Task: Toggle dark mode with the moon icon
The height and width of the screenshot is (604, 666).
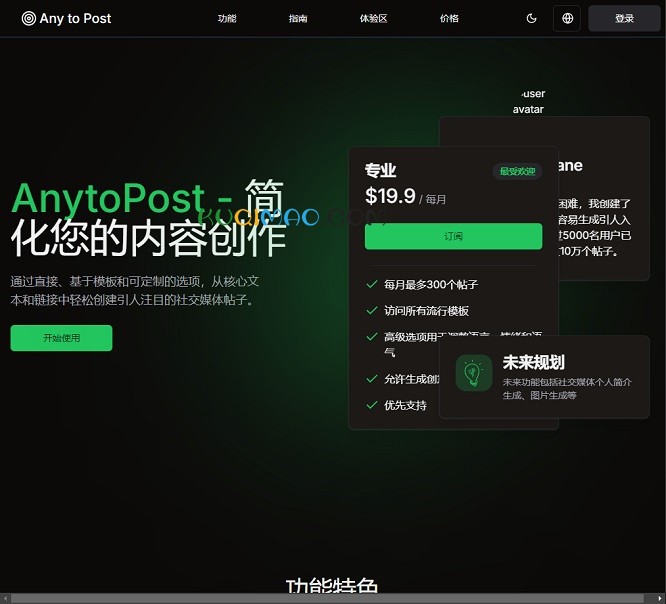Action: (x=531, y=18)
